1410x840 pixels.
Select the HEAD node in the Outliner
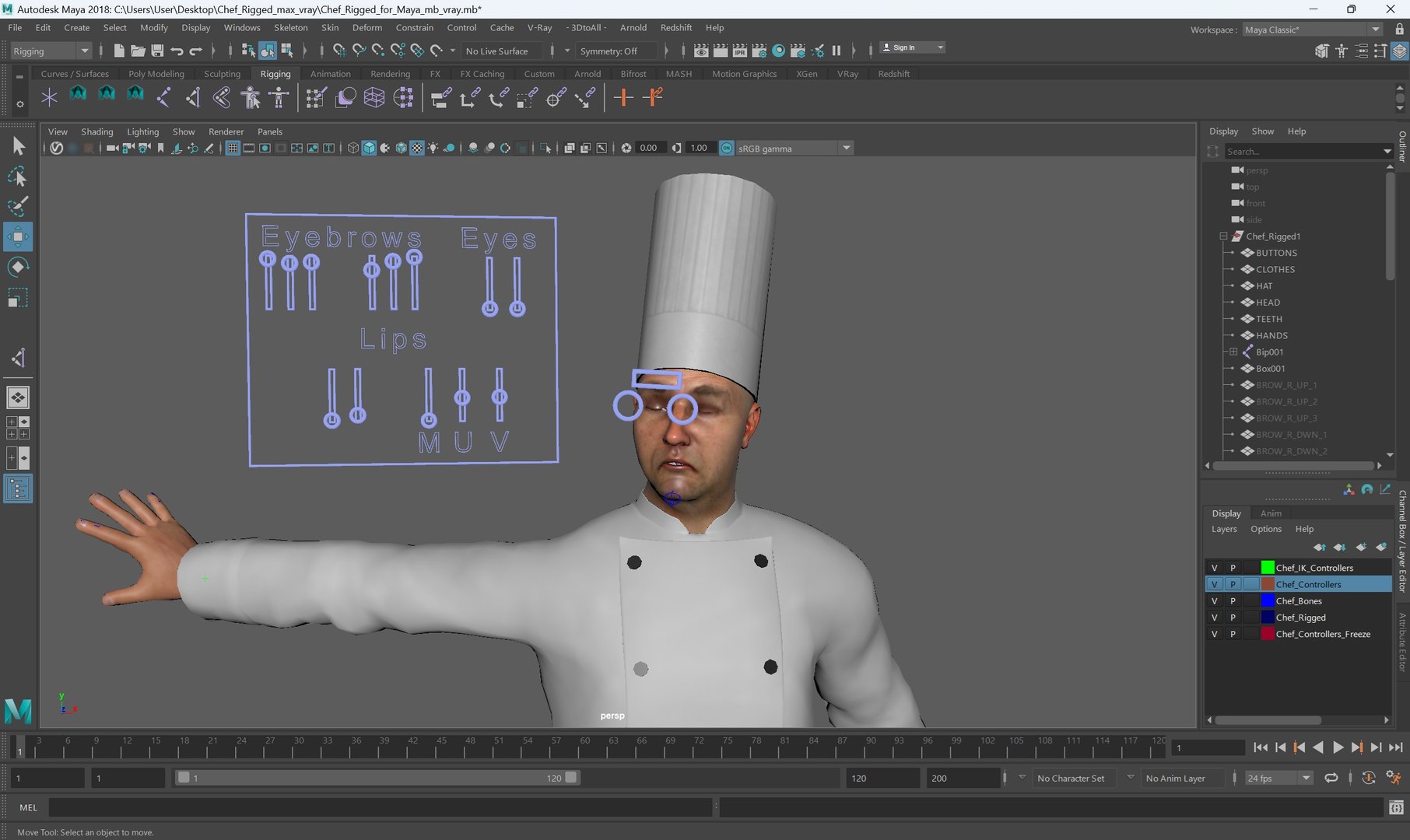1268,303
